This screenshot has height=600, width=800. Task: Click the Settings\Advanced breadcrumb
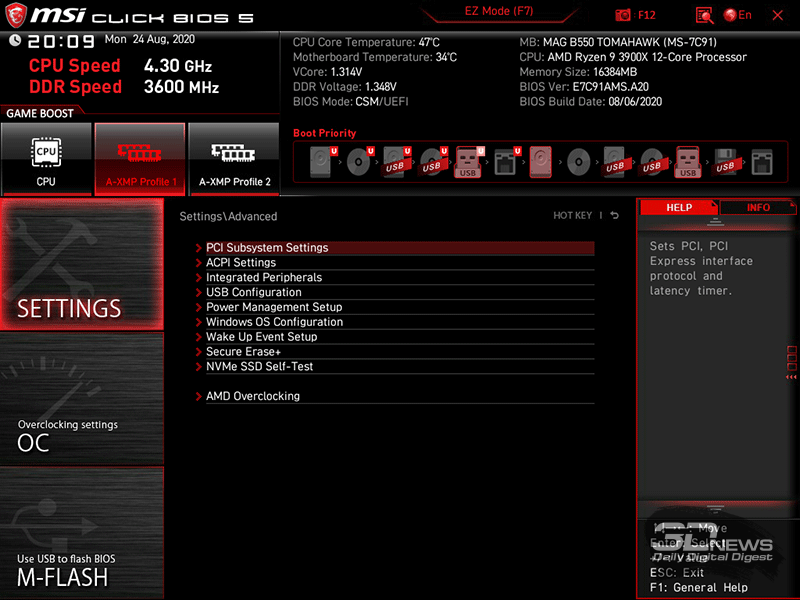coord(228,216)
